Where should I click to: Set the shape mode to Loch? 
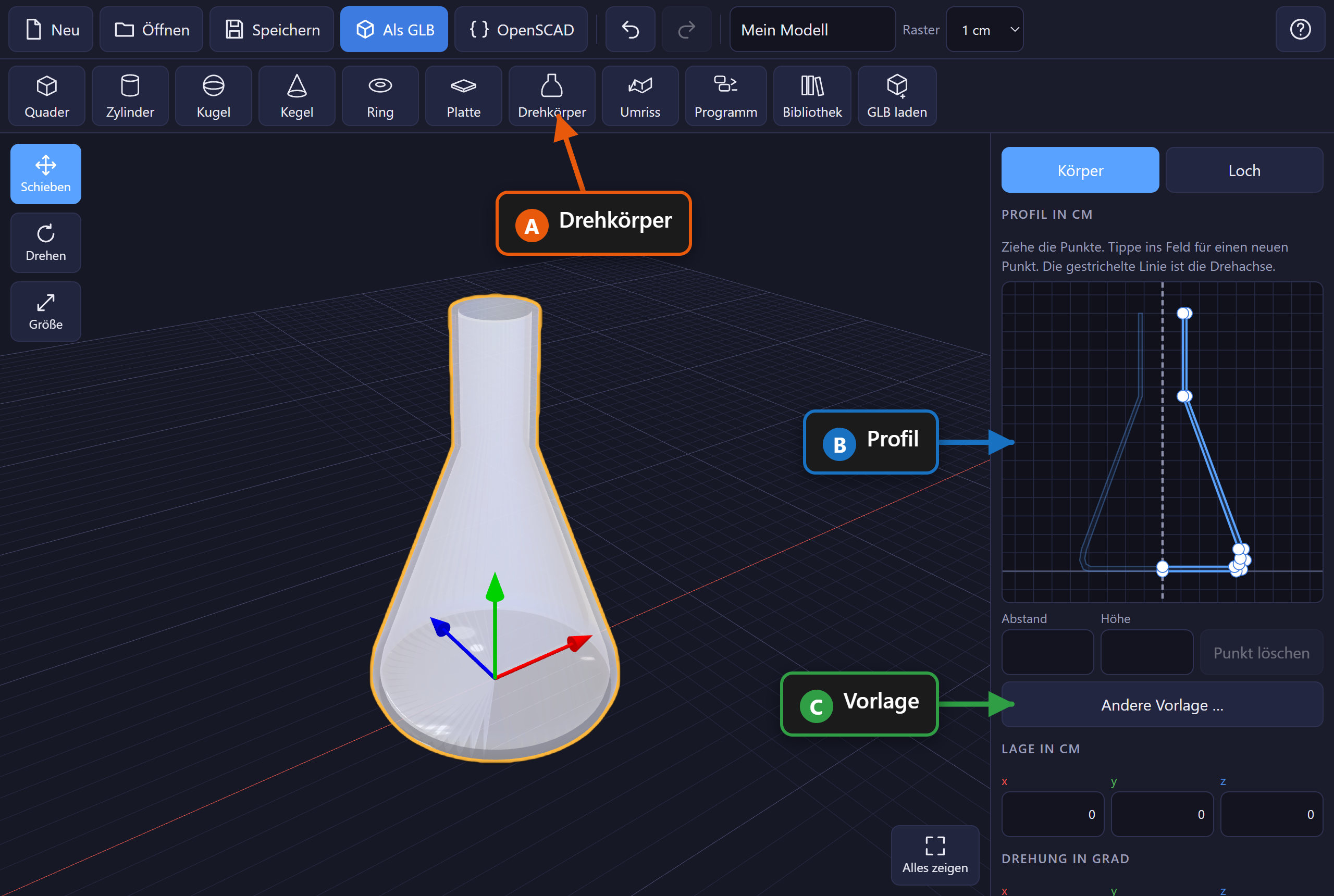tap(1244, 170)
